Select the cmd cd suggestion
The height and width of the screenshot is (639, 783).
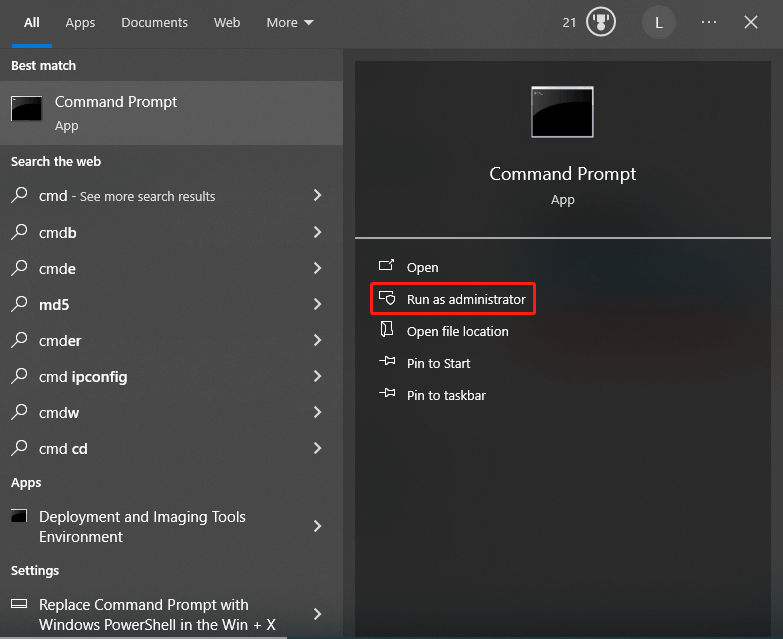[x=171, y=448]
